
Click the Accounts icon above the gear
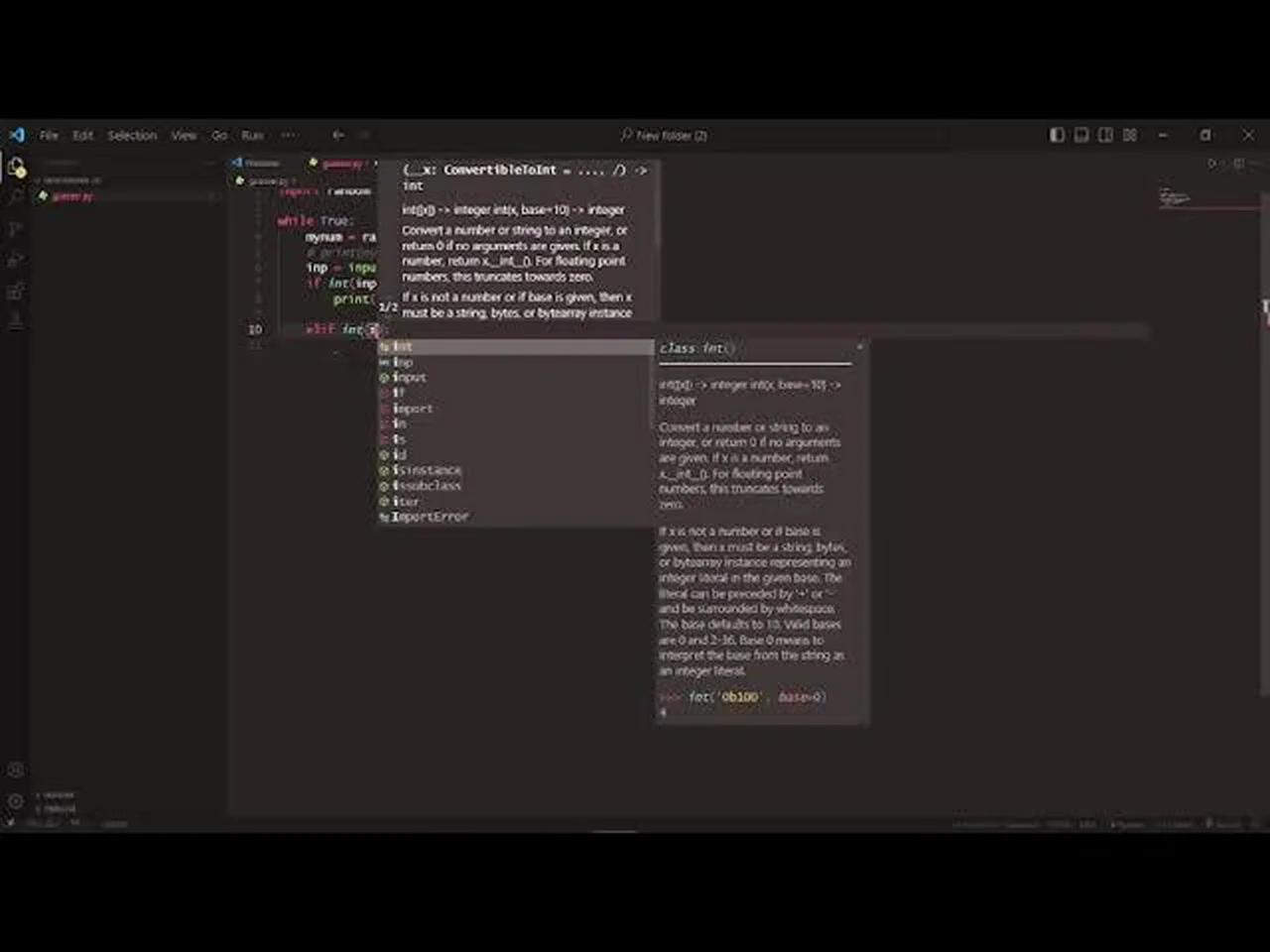click(15, 769)
